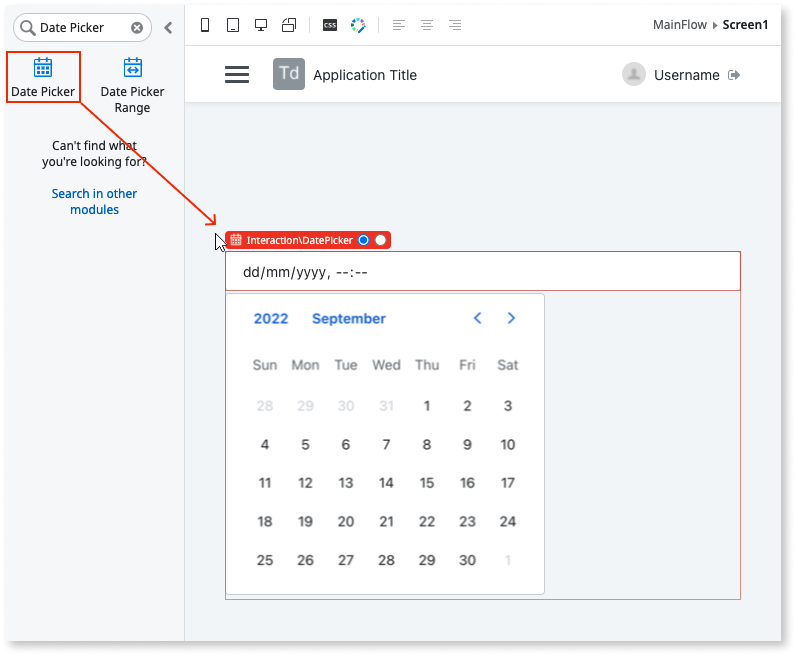Click the MainFlow breadcrumb item
Viewport: 796px width, 656px height.
click(x=678, y=25)
